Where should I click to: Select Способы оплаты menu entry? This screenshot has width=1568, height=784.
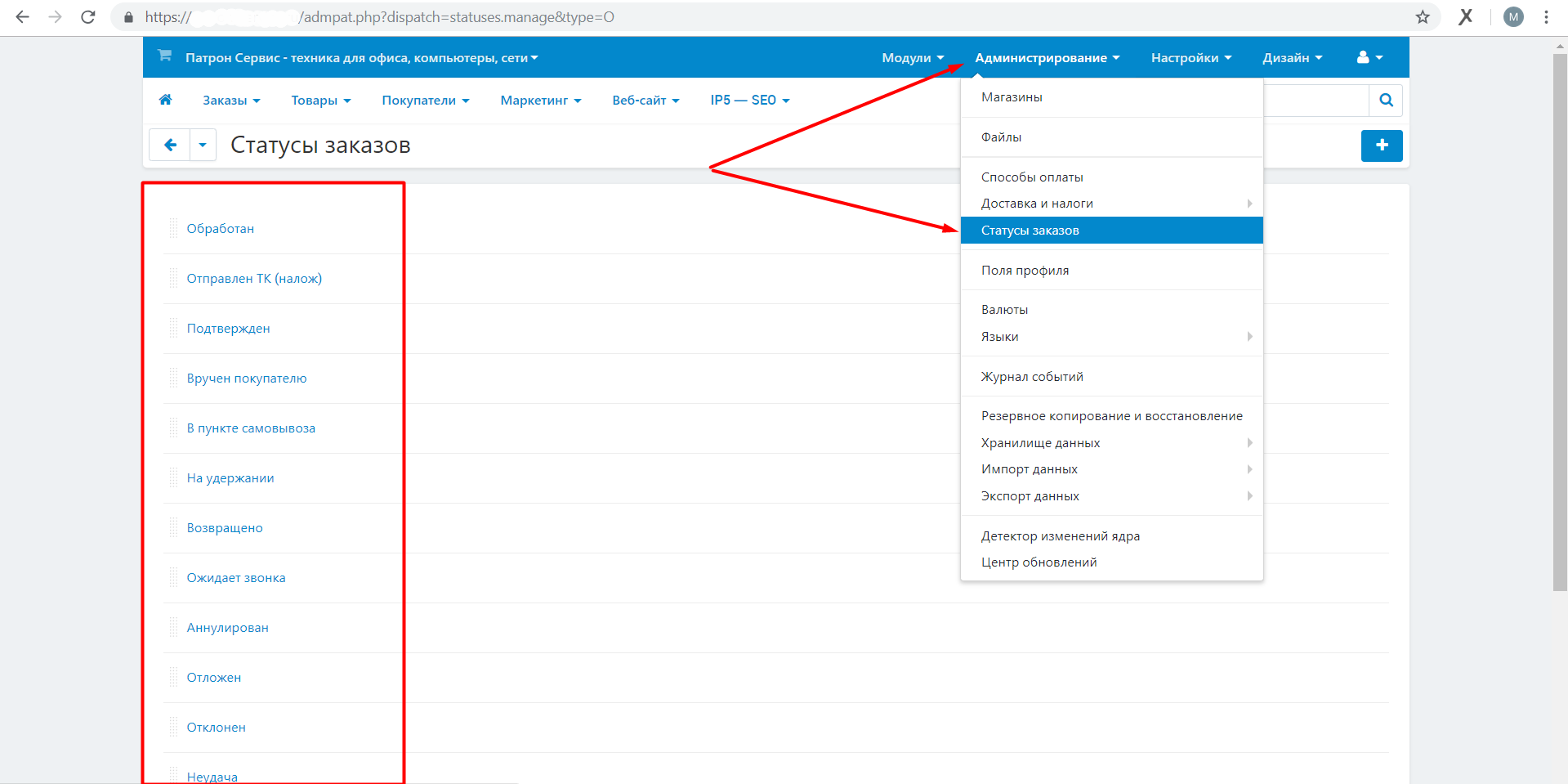pos(1112,177)
